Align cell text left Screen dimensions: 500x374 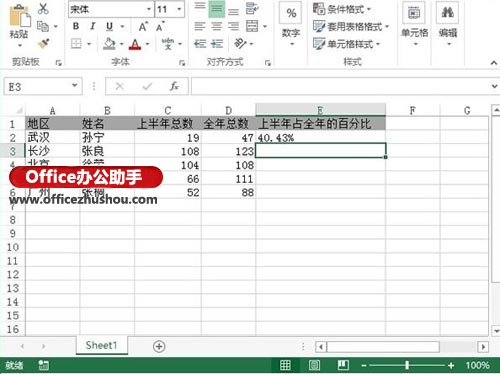click(200, 26)
